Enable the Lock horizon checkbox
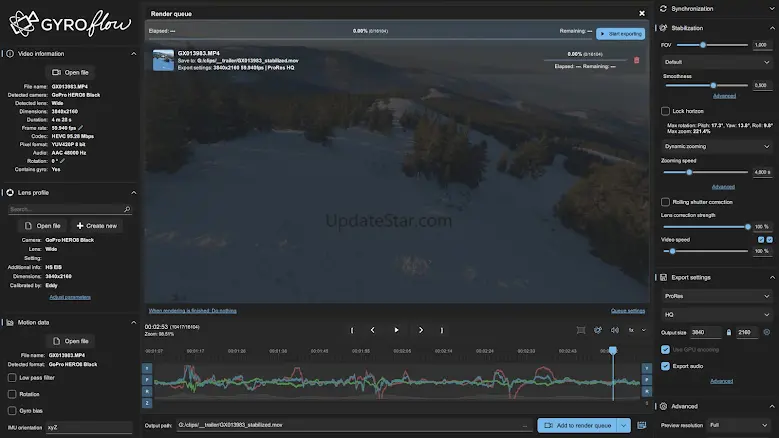The image size is (779, 438). click(666, 111)
